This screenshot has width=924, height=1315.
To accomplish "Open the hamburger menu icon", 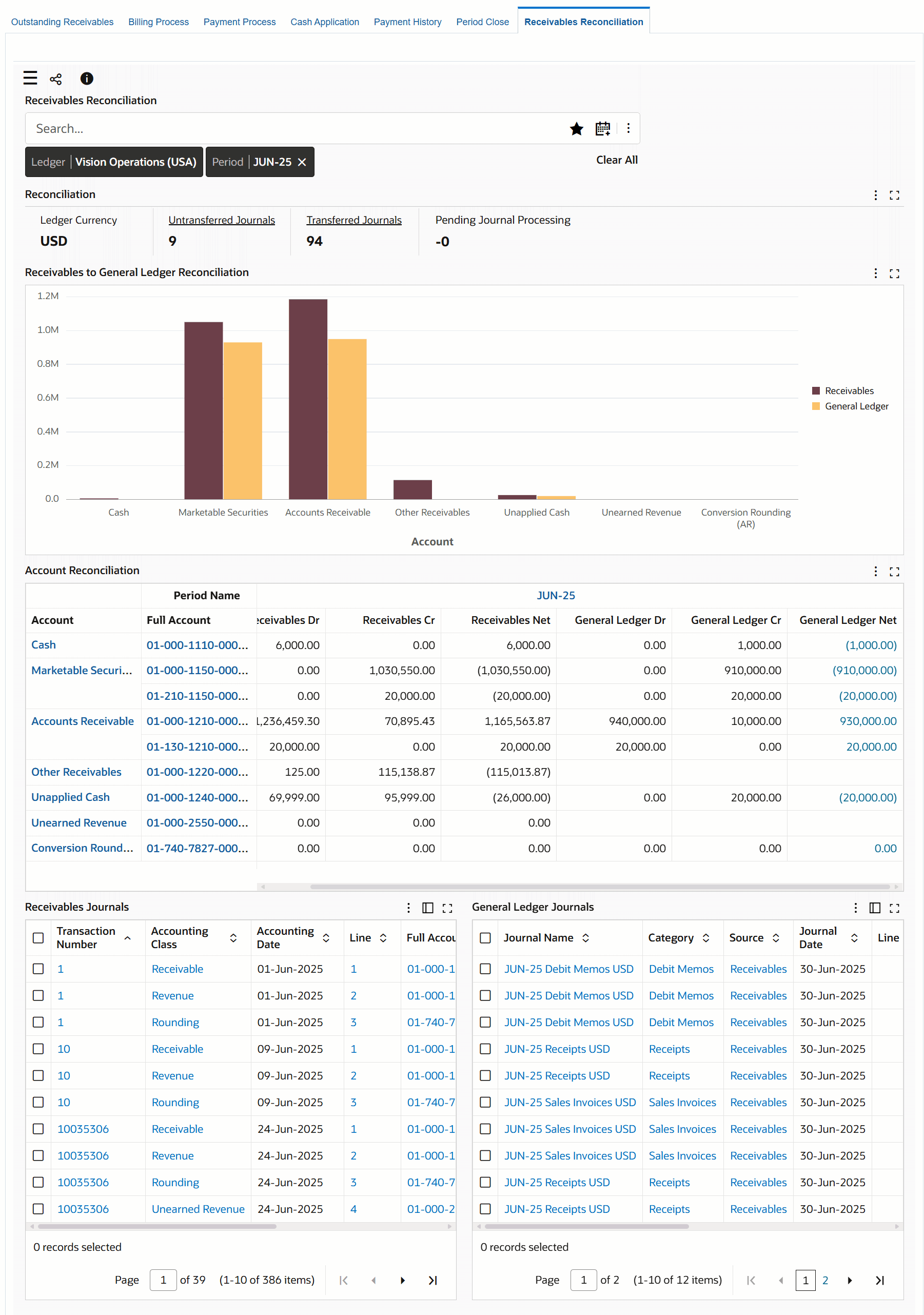I will point(30,78).
